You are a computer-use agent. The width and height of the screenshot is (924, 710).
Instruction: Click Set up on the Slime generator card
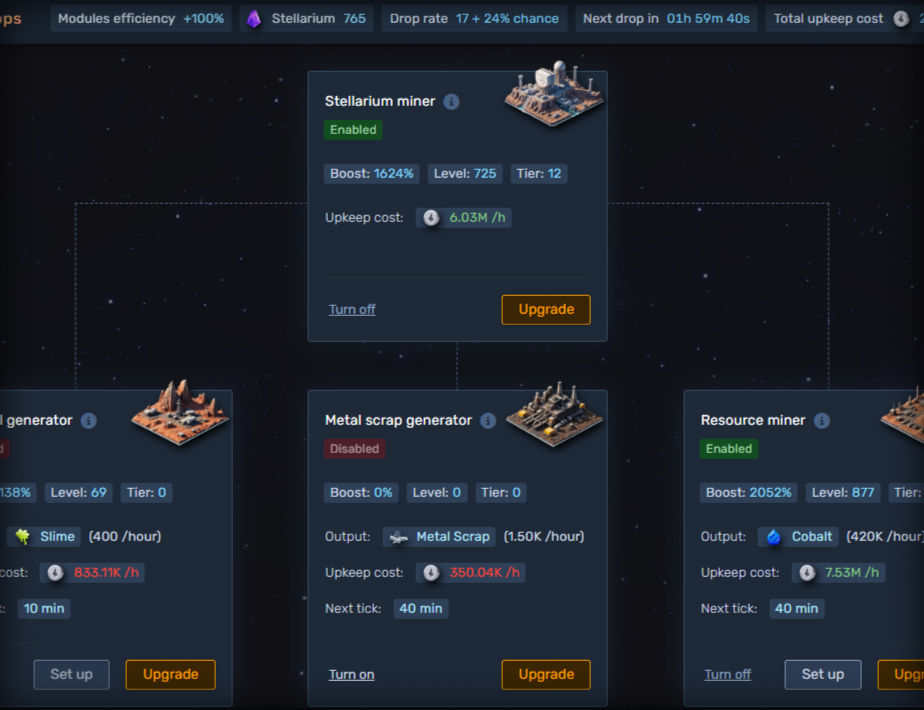[71, 675]
